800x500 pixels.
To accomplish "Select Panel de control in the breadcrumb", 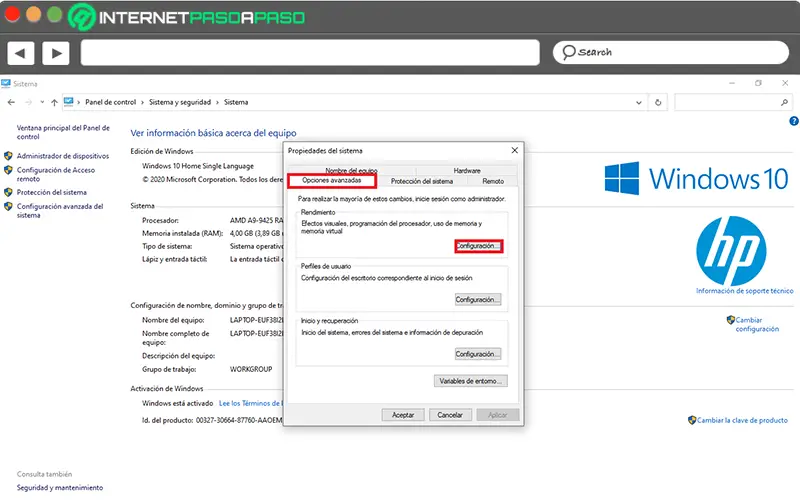I will [x=110, y=102].
